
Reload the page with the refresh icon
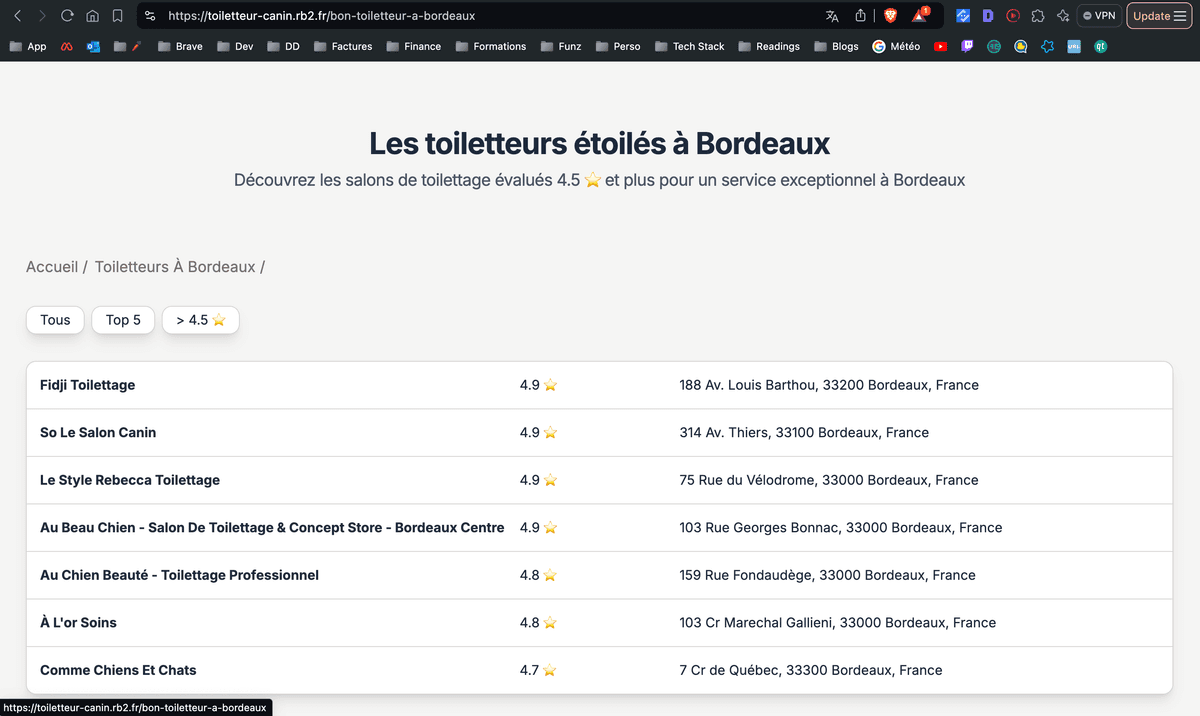[x=67, y=16]
